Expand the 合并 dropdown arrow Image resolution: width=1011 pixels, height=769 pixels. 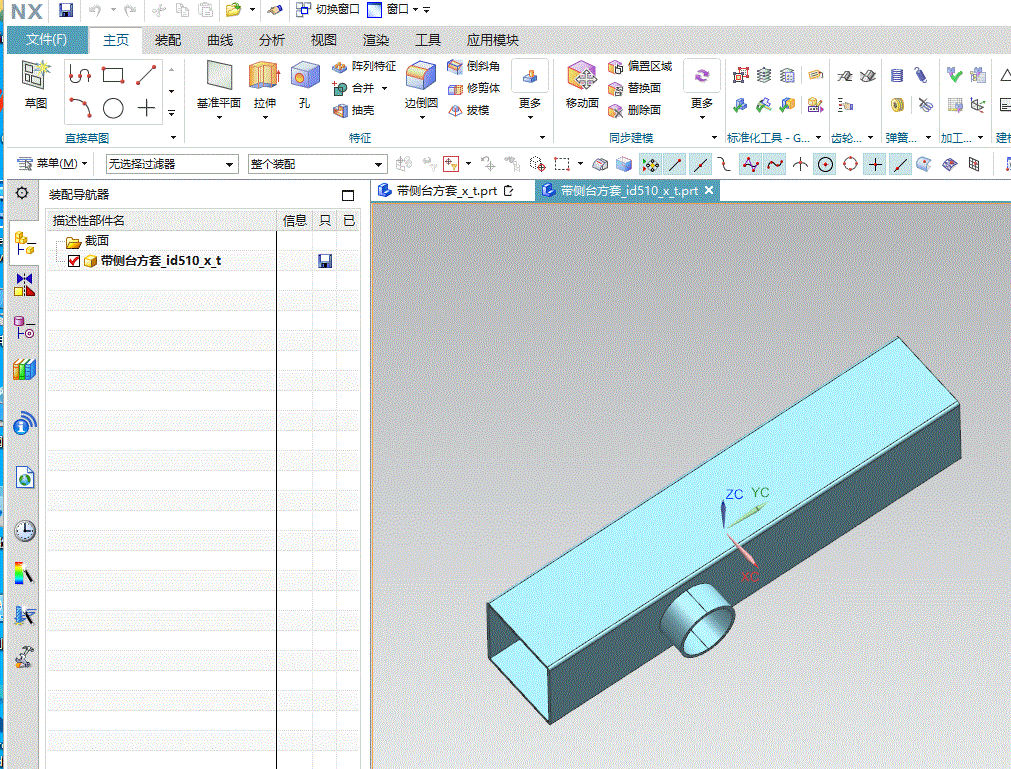tap(385, 88)
